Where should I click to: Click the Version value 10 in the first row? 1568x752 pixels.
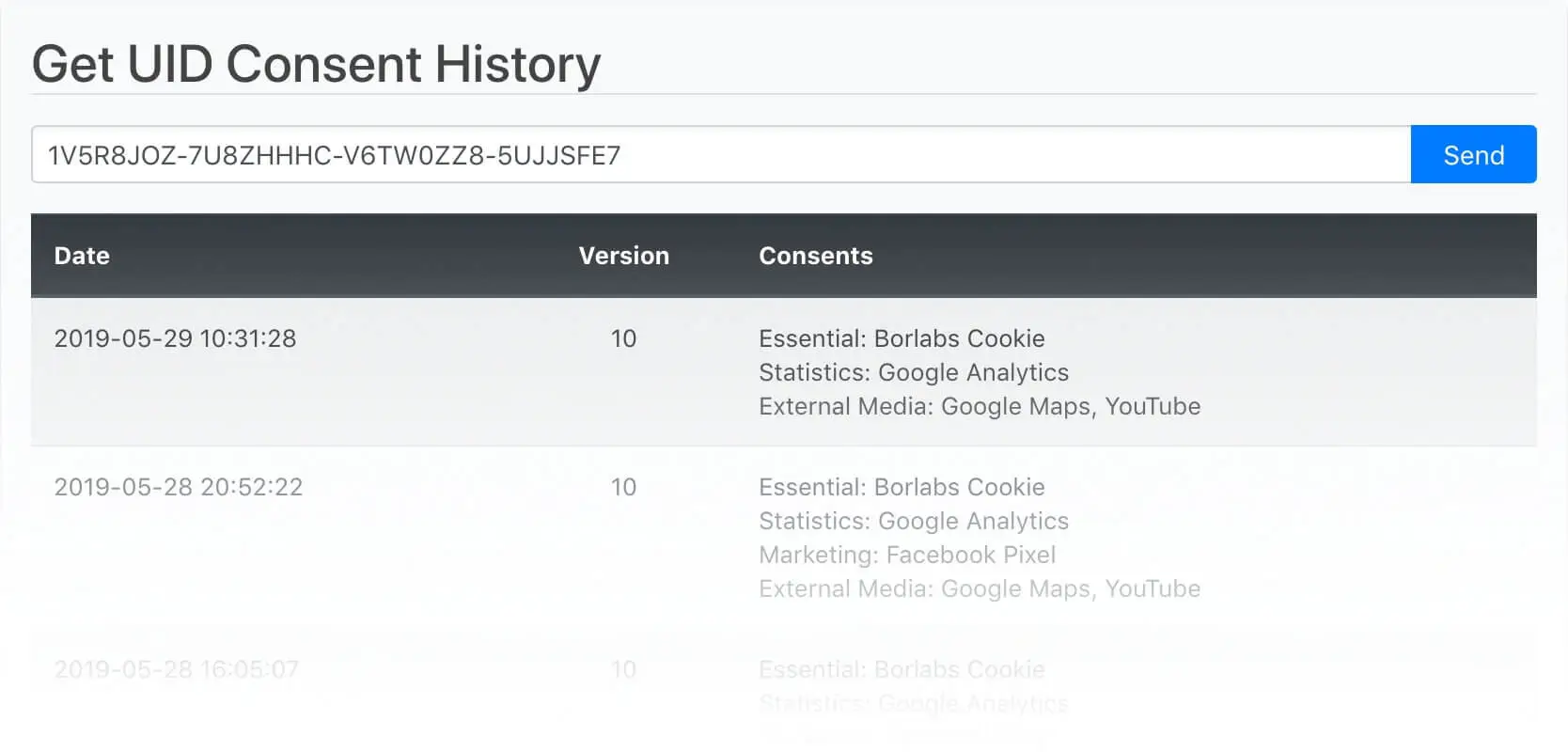click(x=623, y=338)
